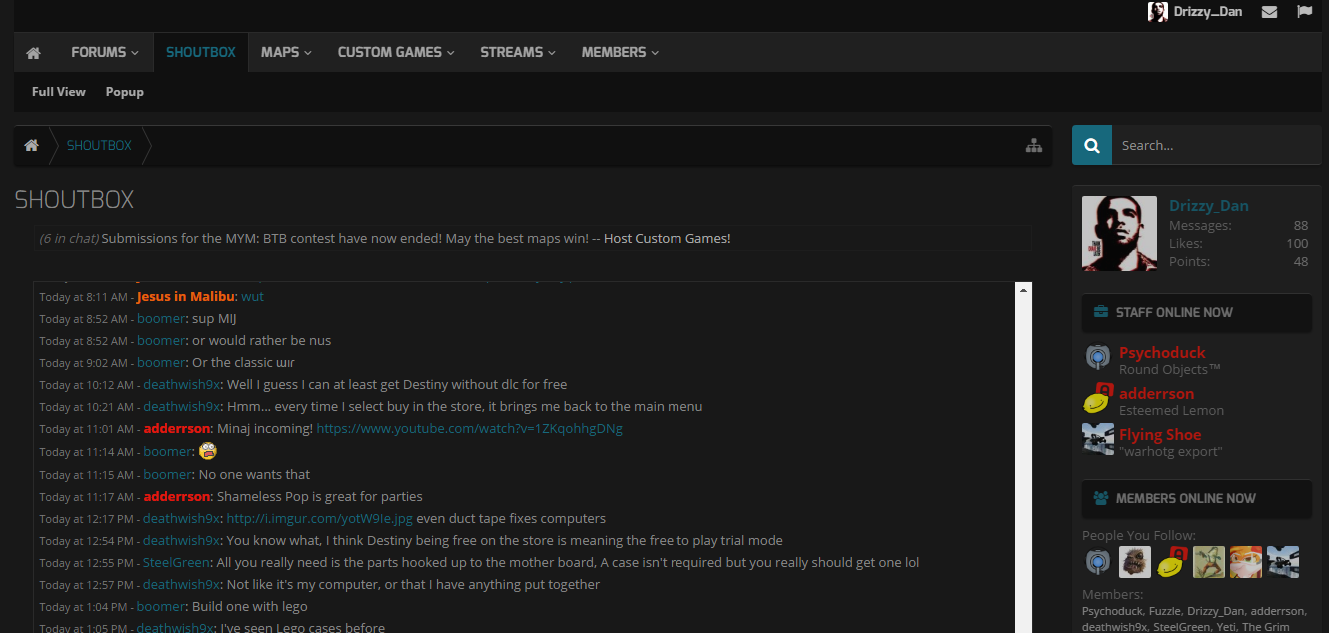Click Psychoduck's avatar in Staff Online
Image resolution: width=1329 pixels, height=633 pixels.
coord(1097,357)
